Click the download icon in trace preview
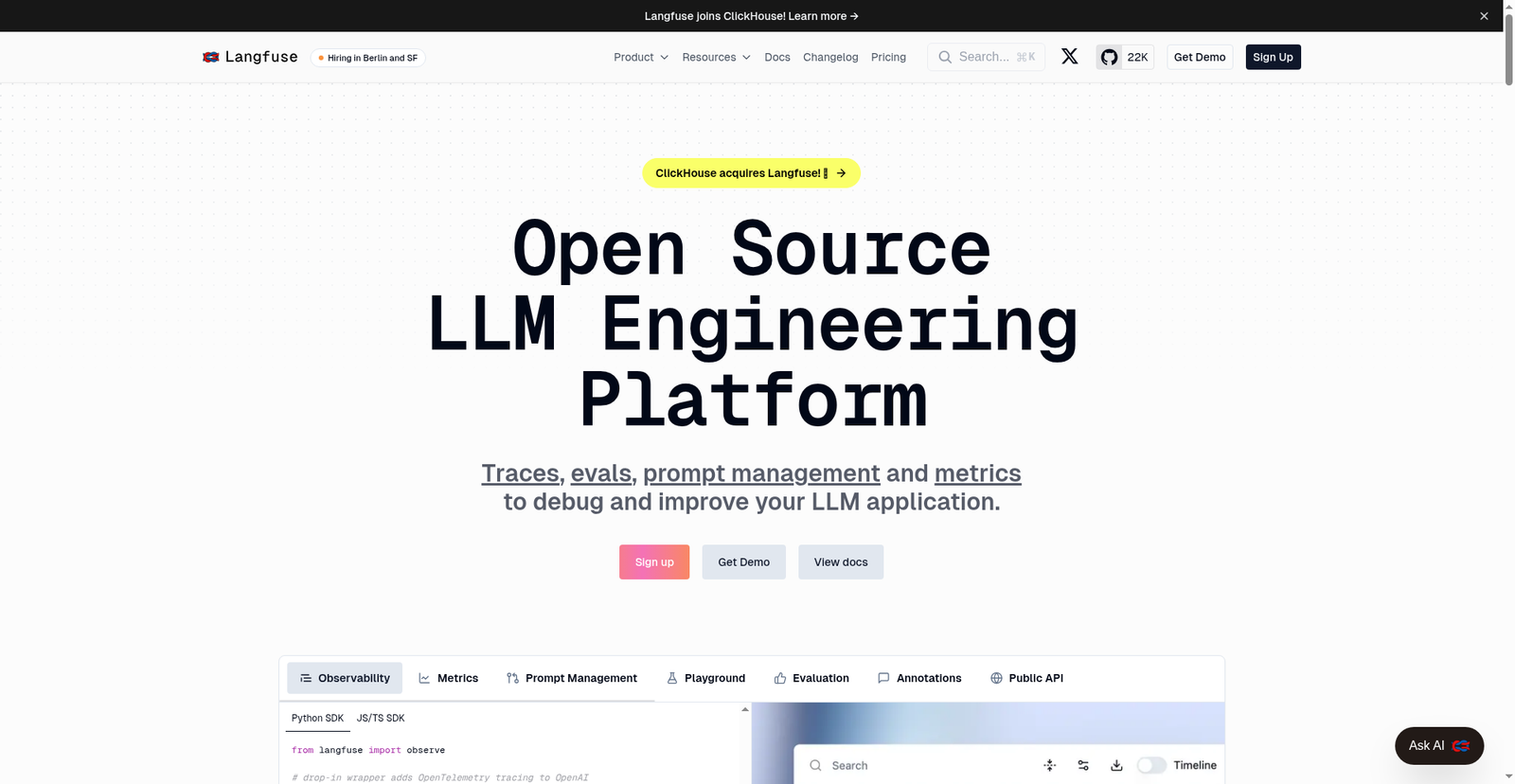This screenshot has height=784, width=1515. 1116,765
